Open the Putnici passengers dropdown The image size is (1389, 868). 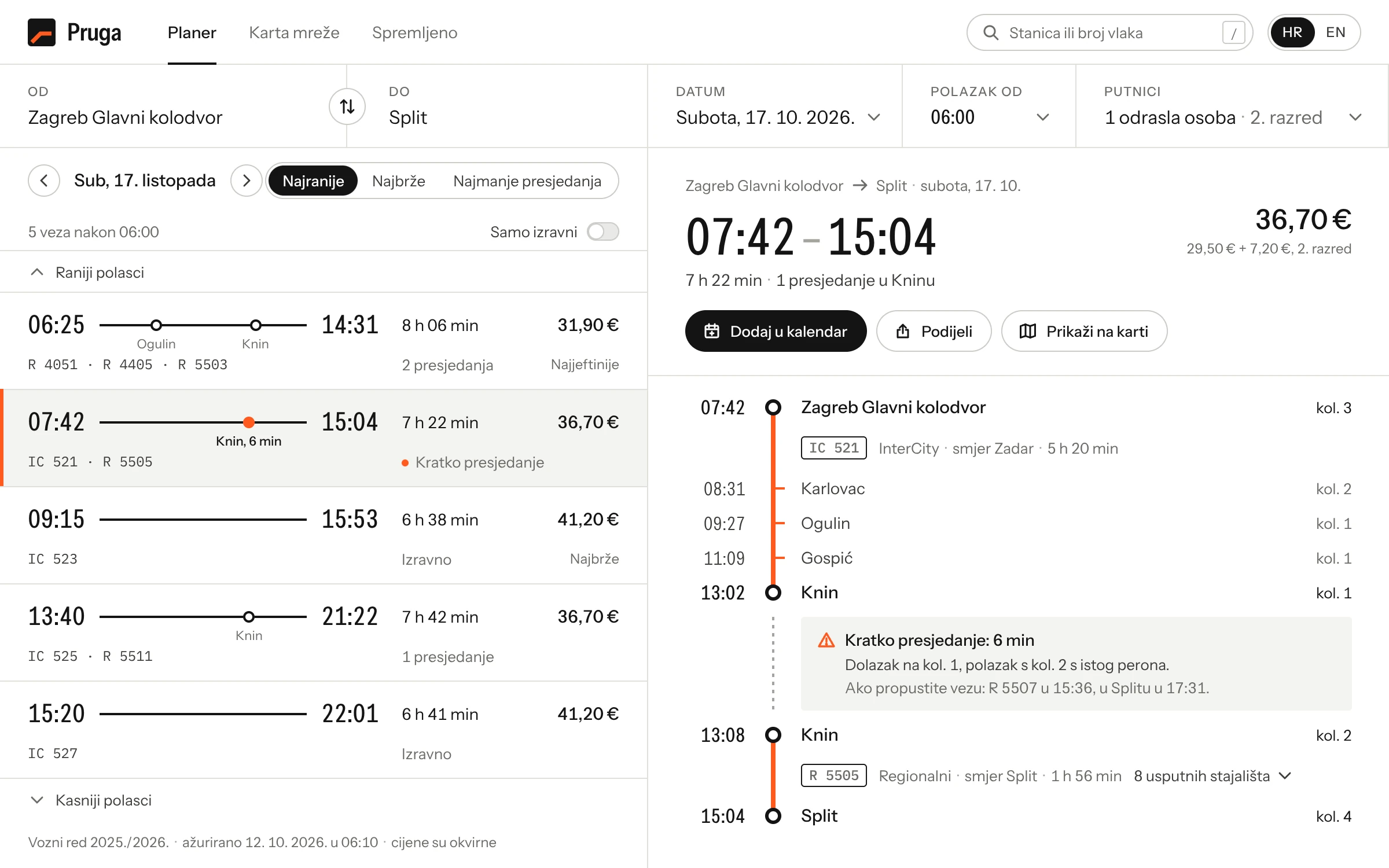[1232, 106]
